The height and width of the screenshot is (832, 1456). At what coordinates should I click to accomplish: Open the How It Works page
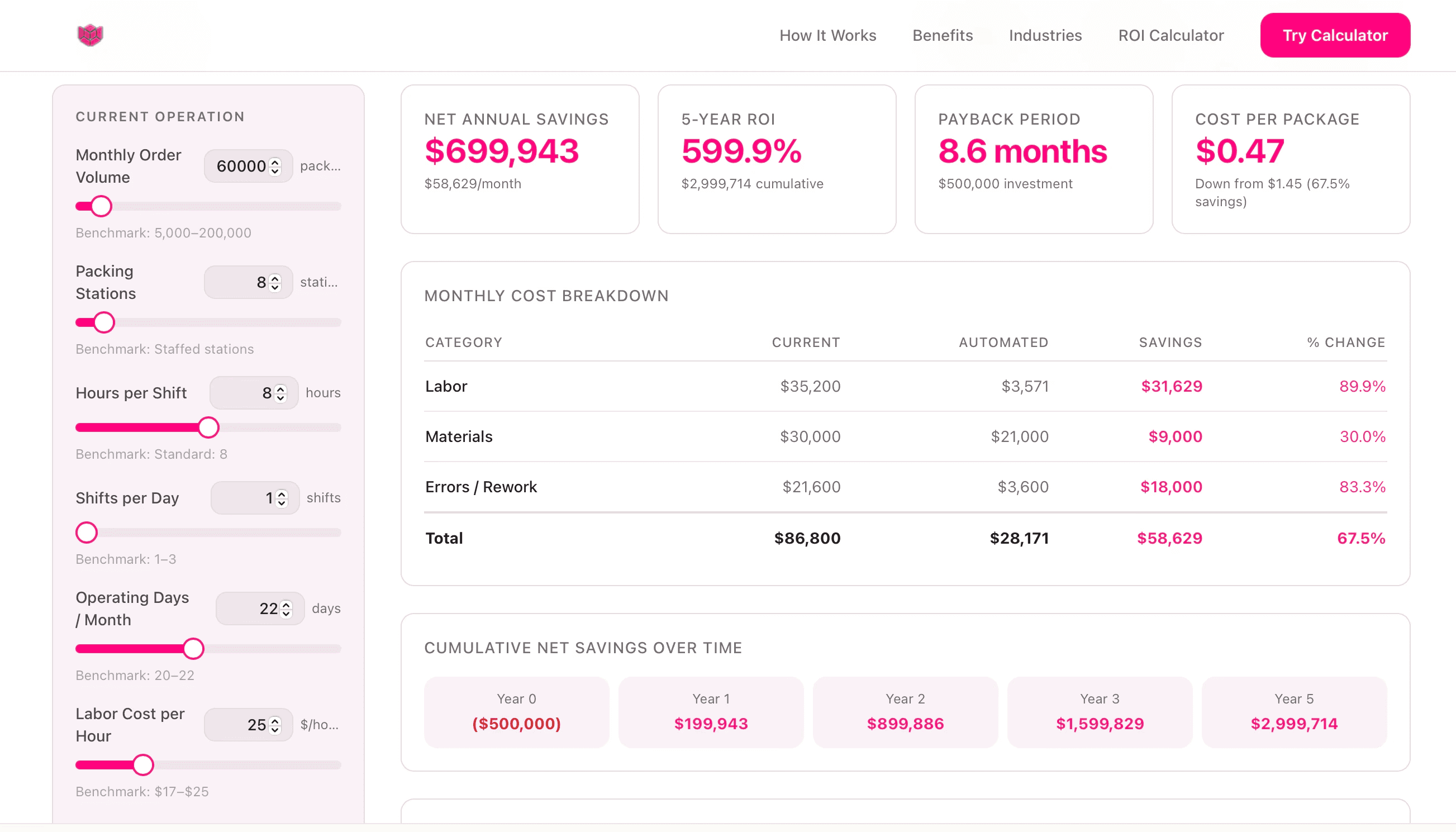pos(827,35)
